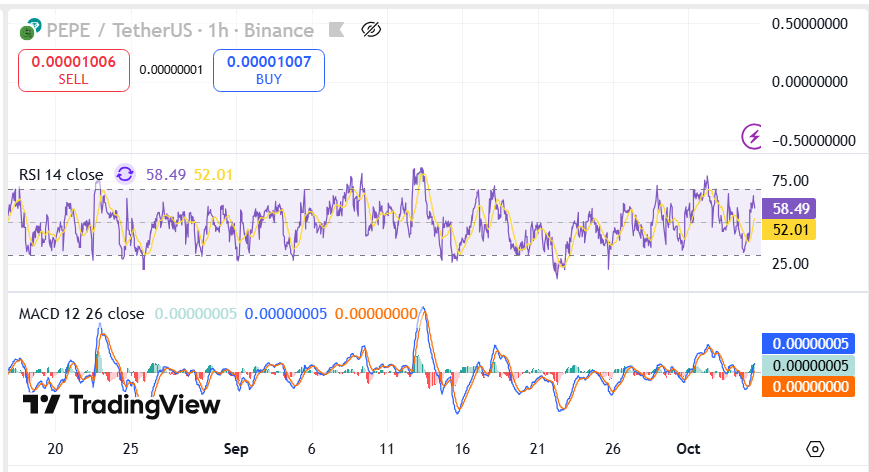The image size is (869, 472).
Task: Click the PEPE coin logo icon
Action: (30, 29)
